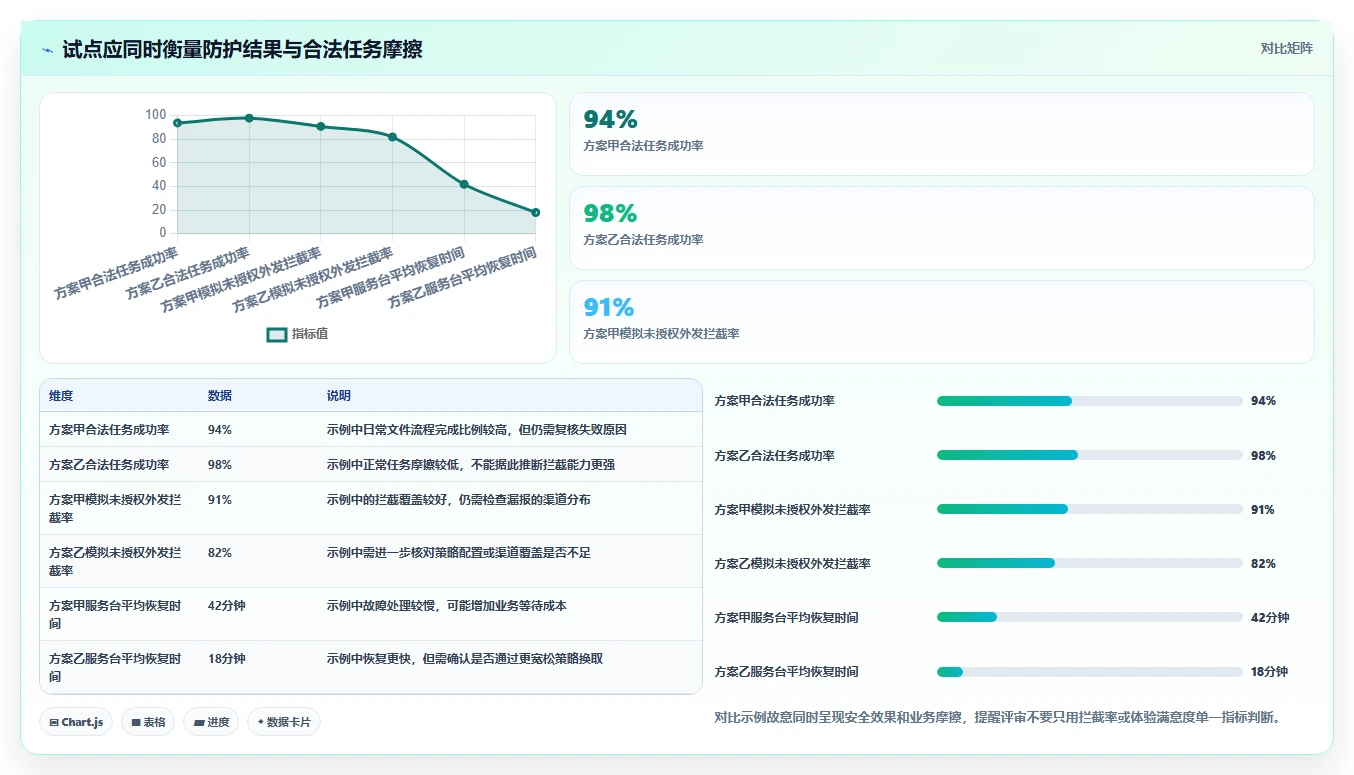Open the 对比矩阵 label in the header
The height and width of the screenshot is (775, 1354).
point(1286,48)
